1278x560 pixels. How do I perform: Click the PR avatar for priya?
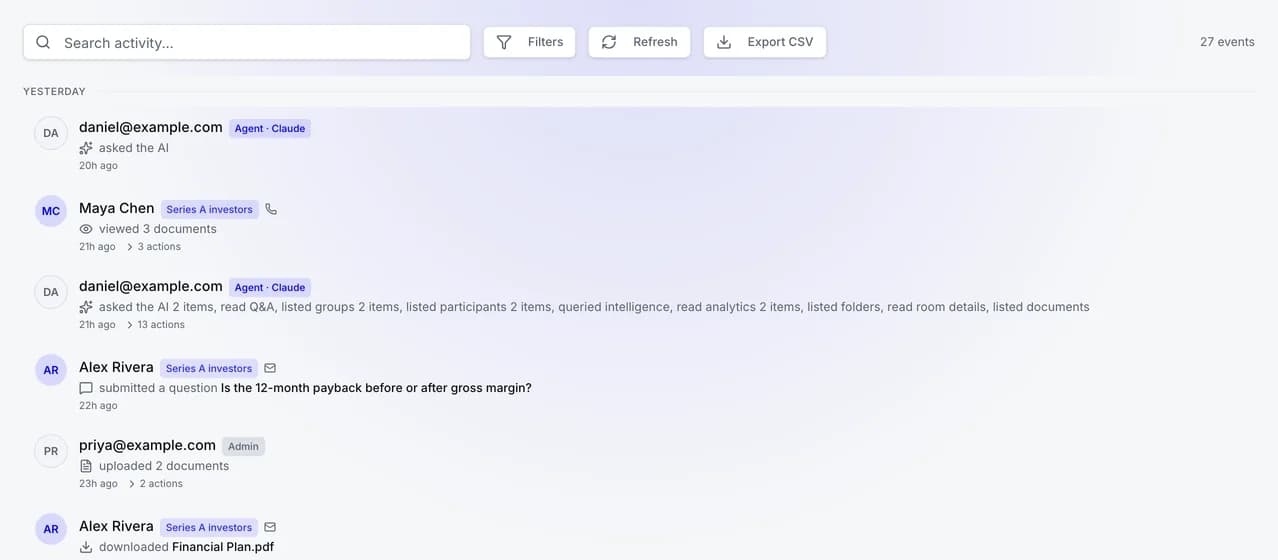pyautogui.click(x=51, y=451)
